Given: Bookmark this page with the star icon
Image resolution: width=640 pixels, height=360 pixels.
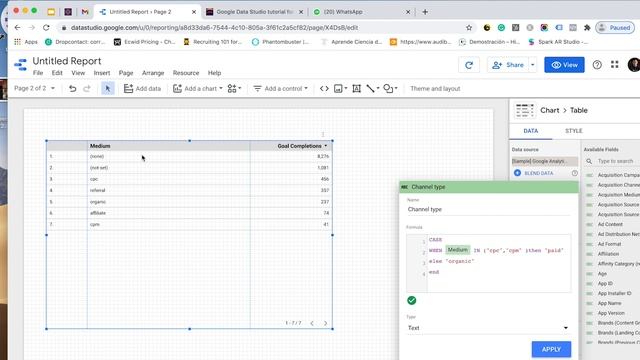Looking at the screenshot, I should (469, 28).
